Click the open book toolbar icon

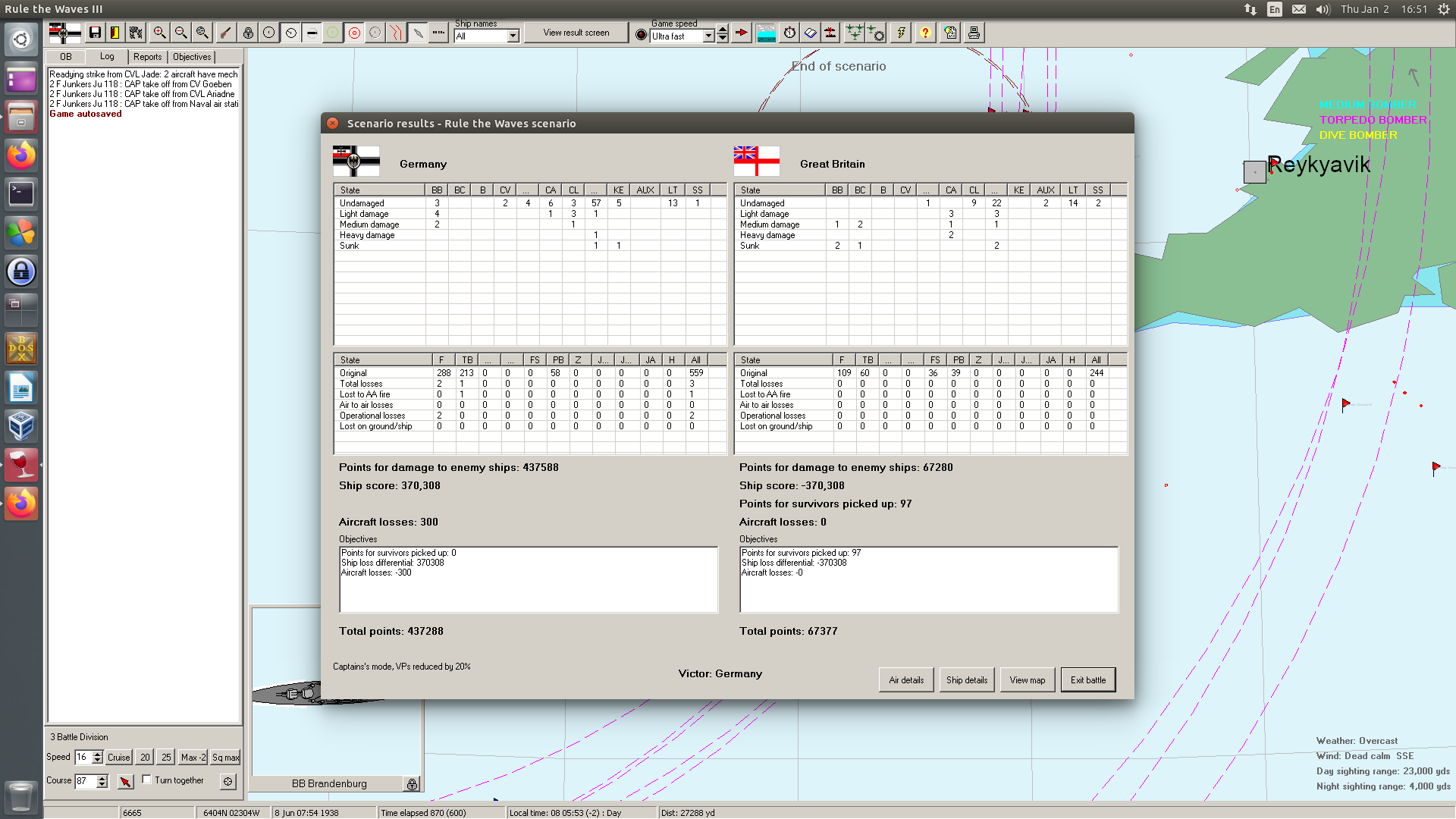point(811,33)
